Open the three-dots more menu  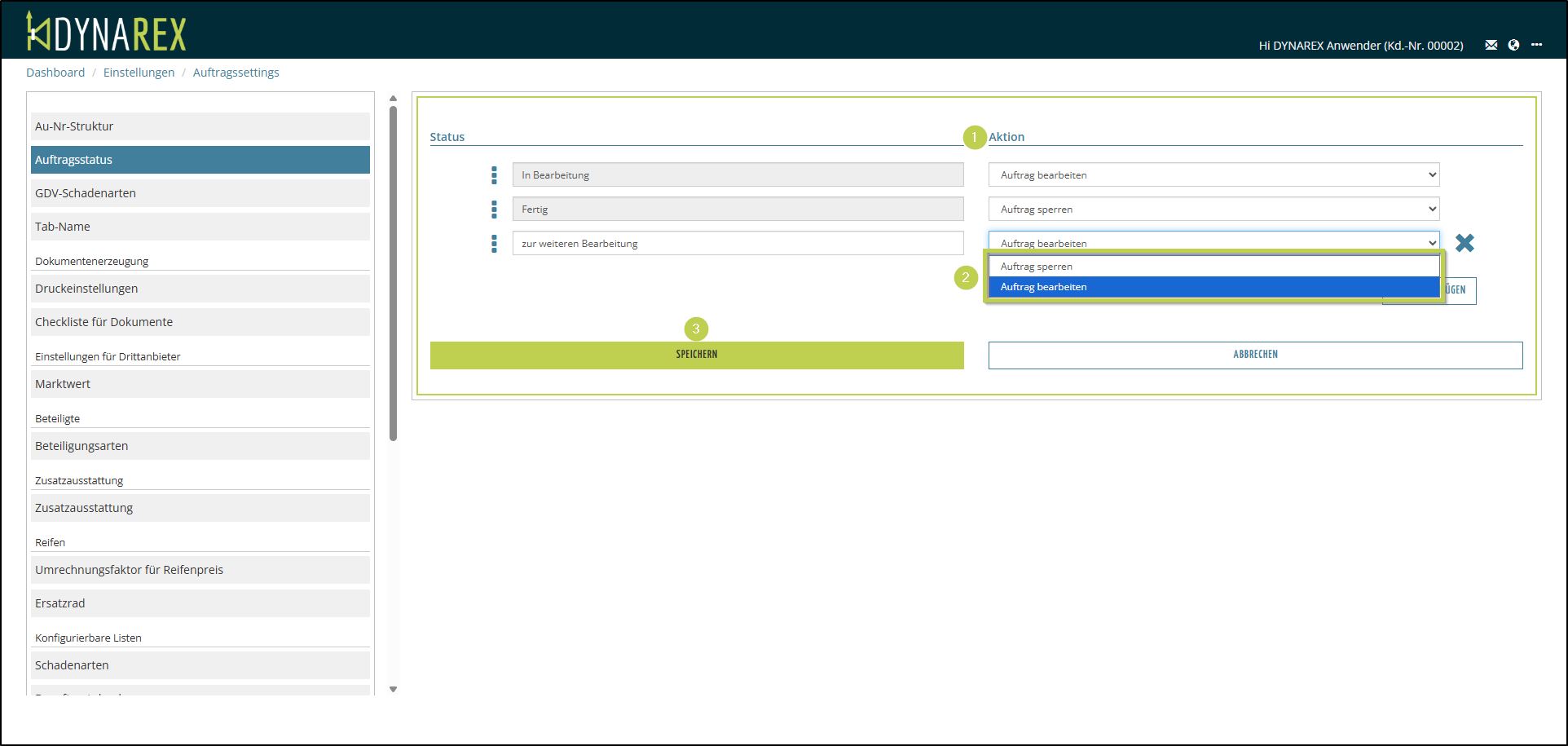[1536, 46]
